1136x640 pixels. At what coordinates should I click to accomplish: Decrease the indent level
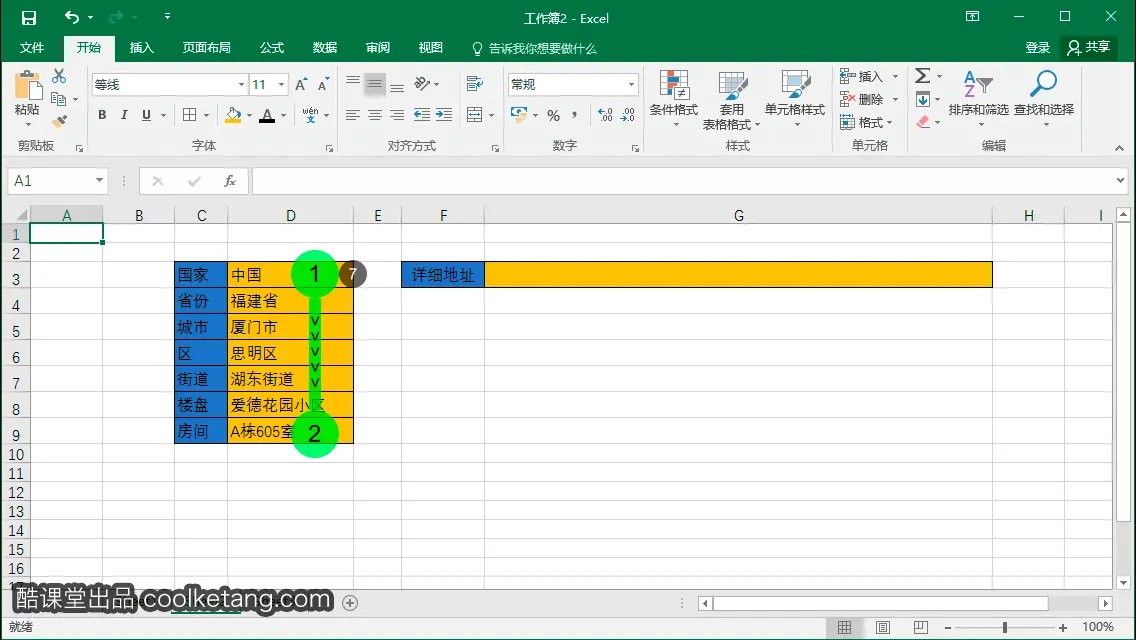click(x=422, y=115)
